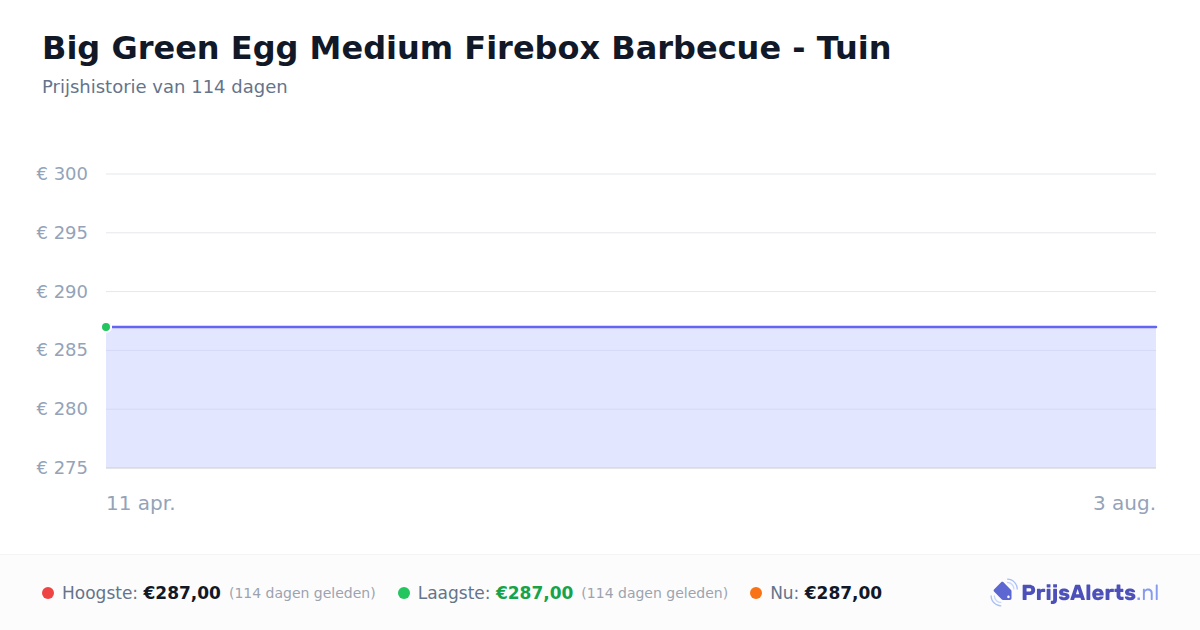Click the Nu €287,00 current price
1200x630 pixels.
[843, 593]
